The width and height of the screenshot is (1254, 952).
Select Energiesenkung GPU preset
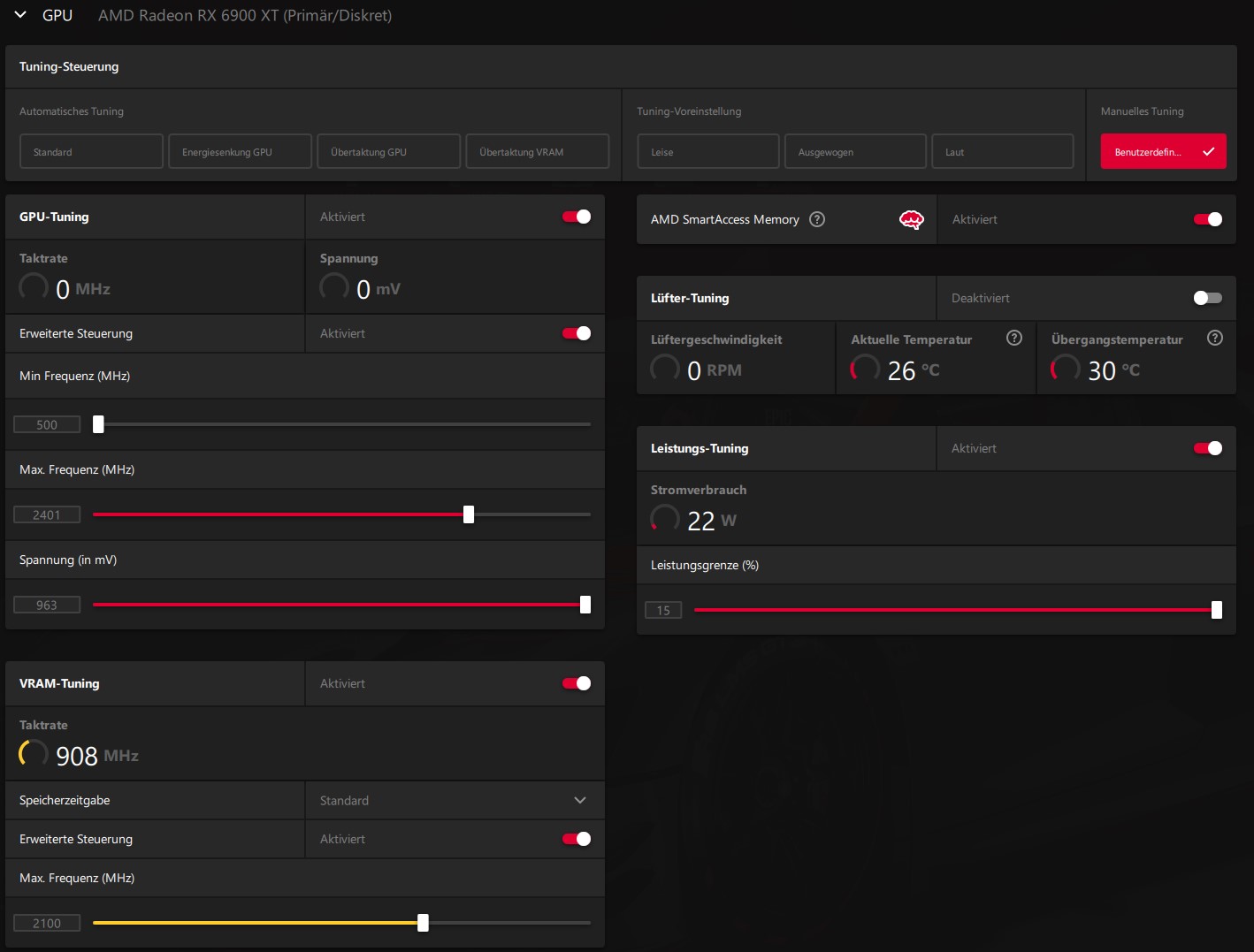[x=241, y=151]
